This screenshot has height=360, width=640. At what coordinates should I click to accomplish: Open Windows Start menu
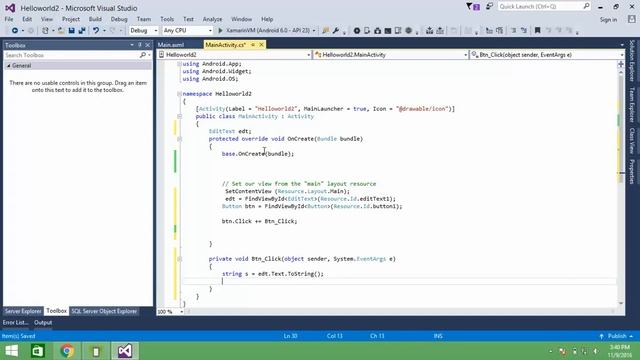pyautogui.click(x=12, y=351)
